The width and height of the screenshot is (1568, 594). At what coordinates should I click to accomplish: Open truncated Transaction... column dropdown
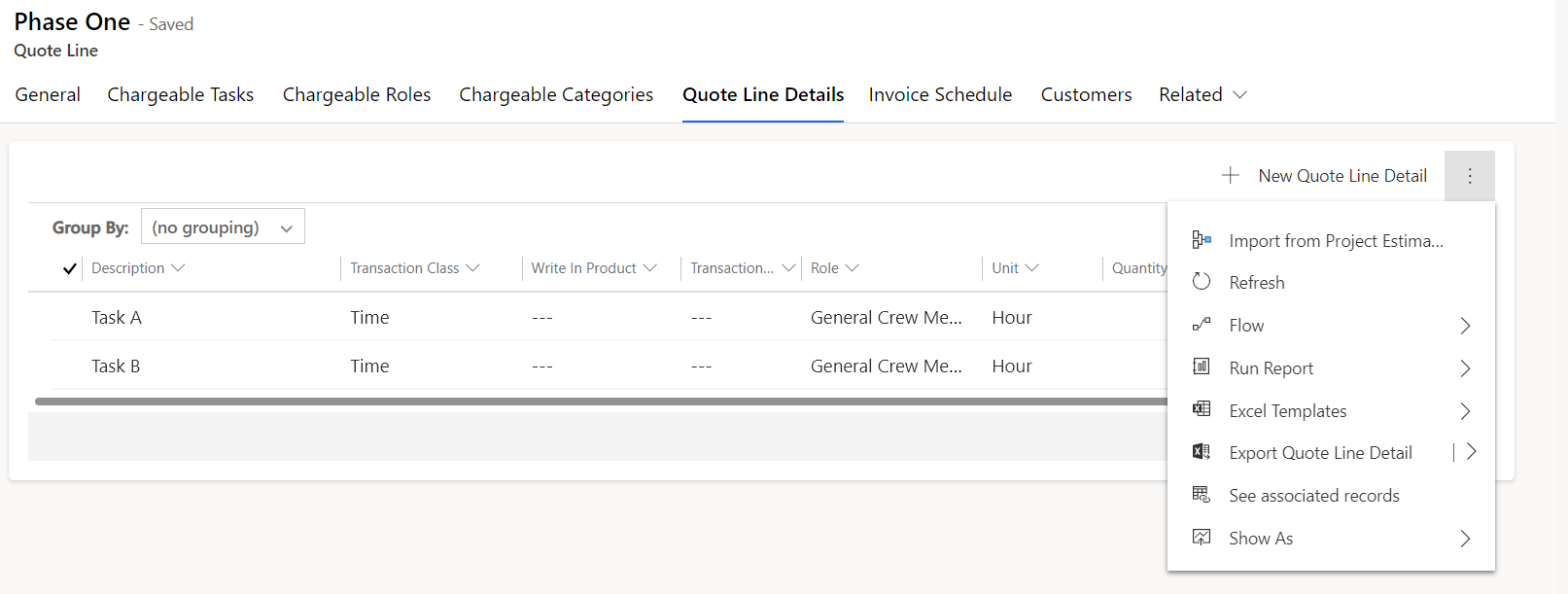(x=788, y=267)
